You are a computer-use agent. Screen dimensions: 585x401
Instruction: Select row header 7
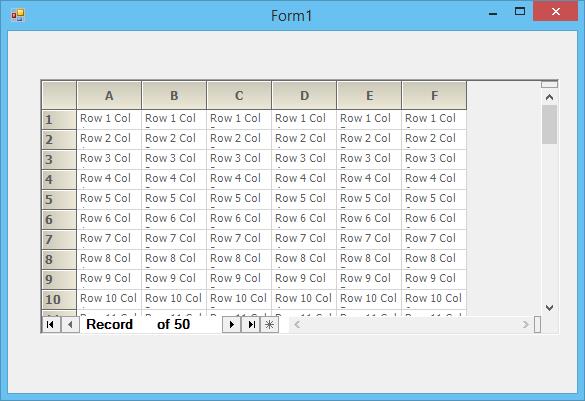[59, 240]
